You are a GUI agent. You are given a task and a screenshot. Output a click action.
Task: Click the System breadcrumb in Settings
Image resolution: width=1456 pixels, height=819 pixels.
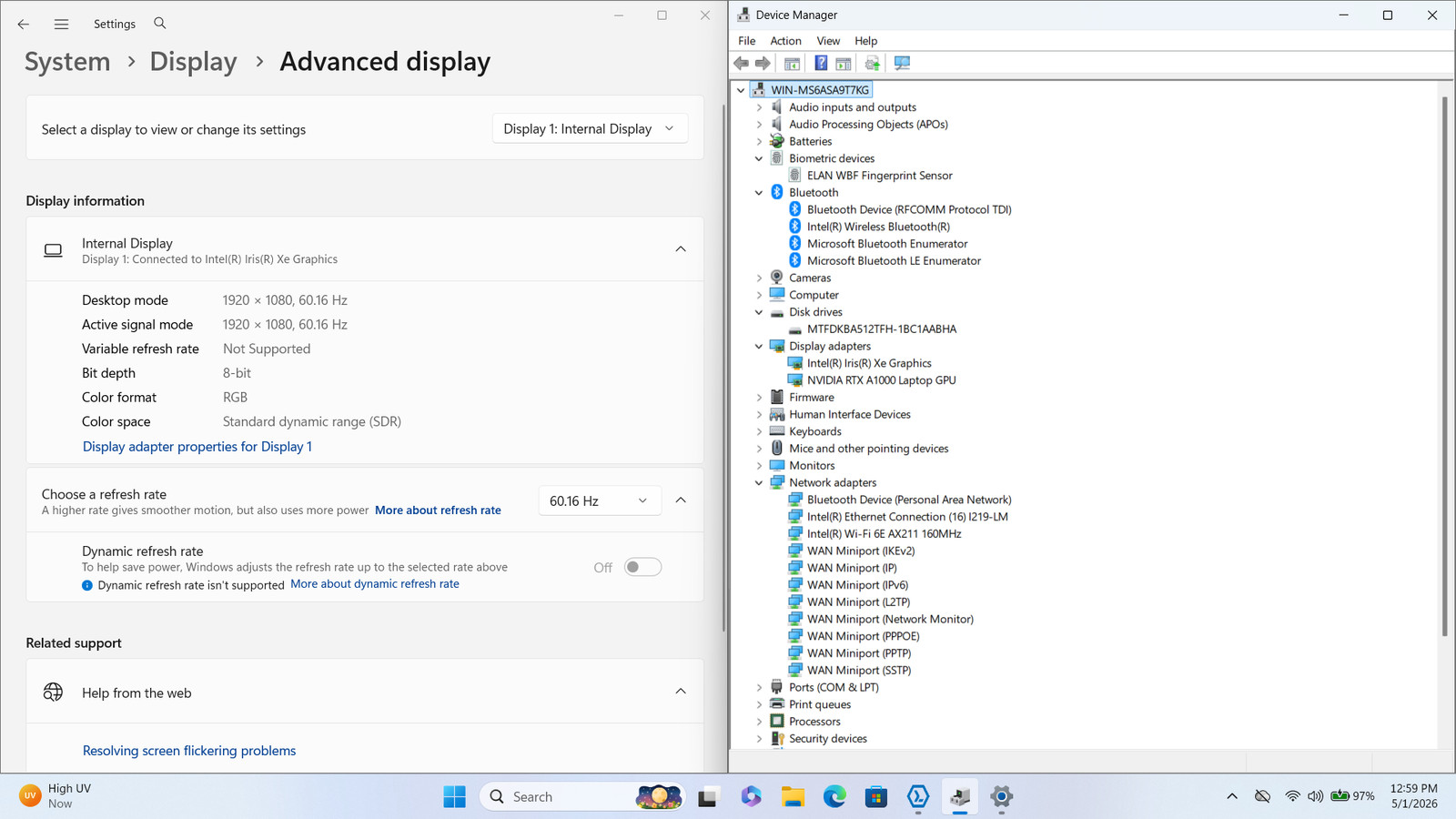pos(67,62)
